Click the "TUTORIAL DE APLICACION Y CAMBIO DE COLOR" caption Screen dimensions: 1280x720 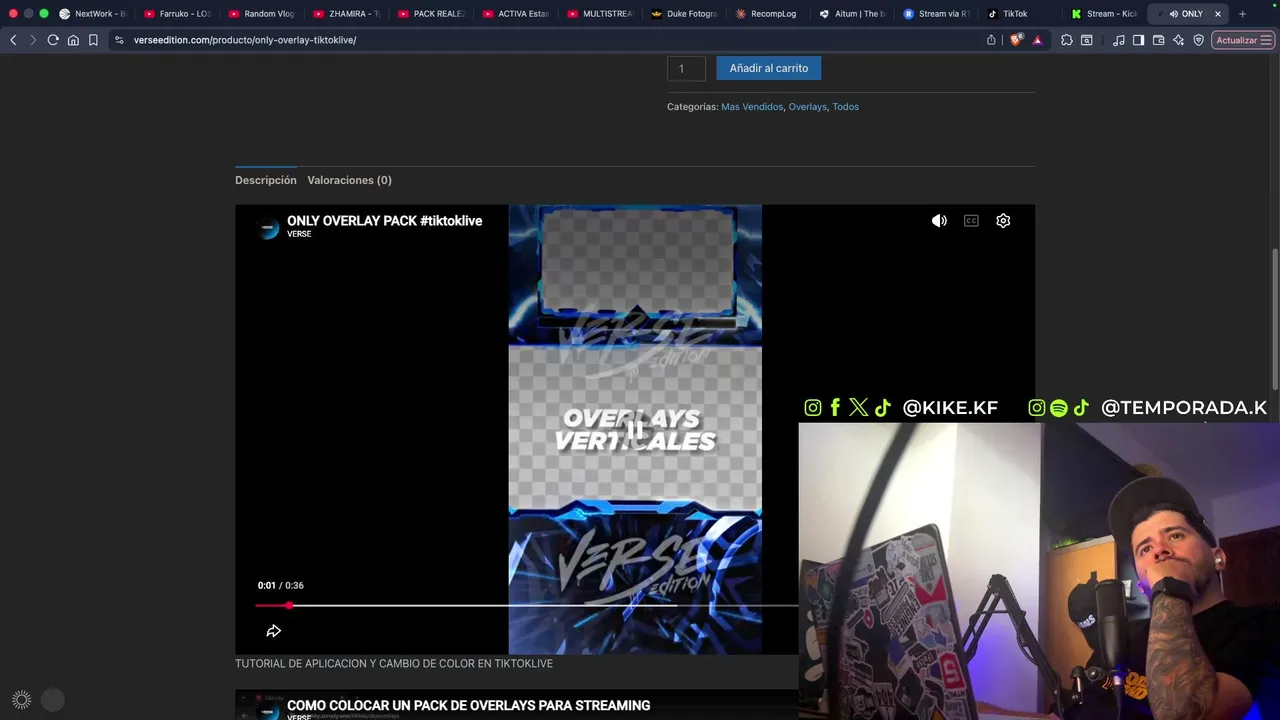pos(394,664)
